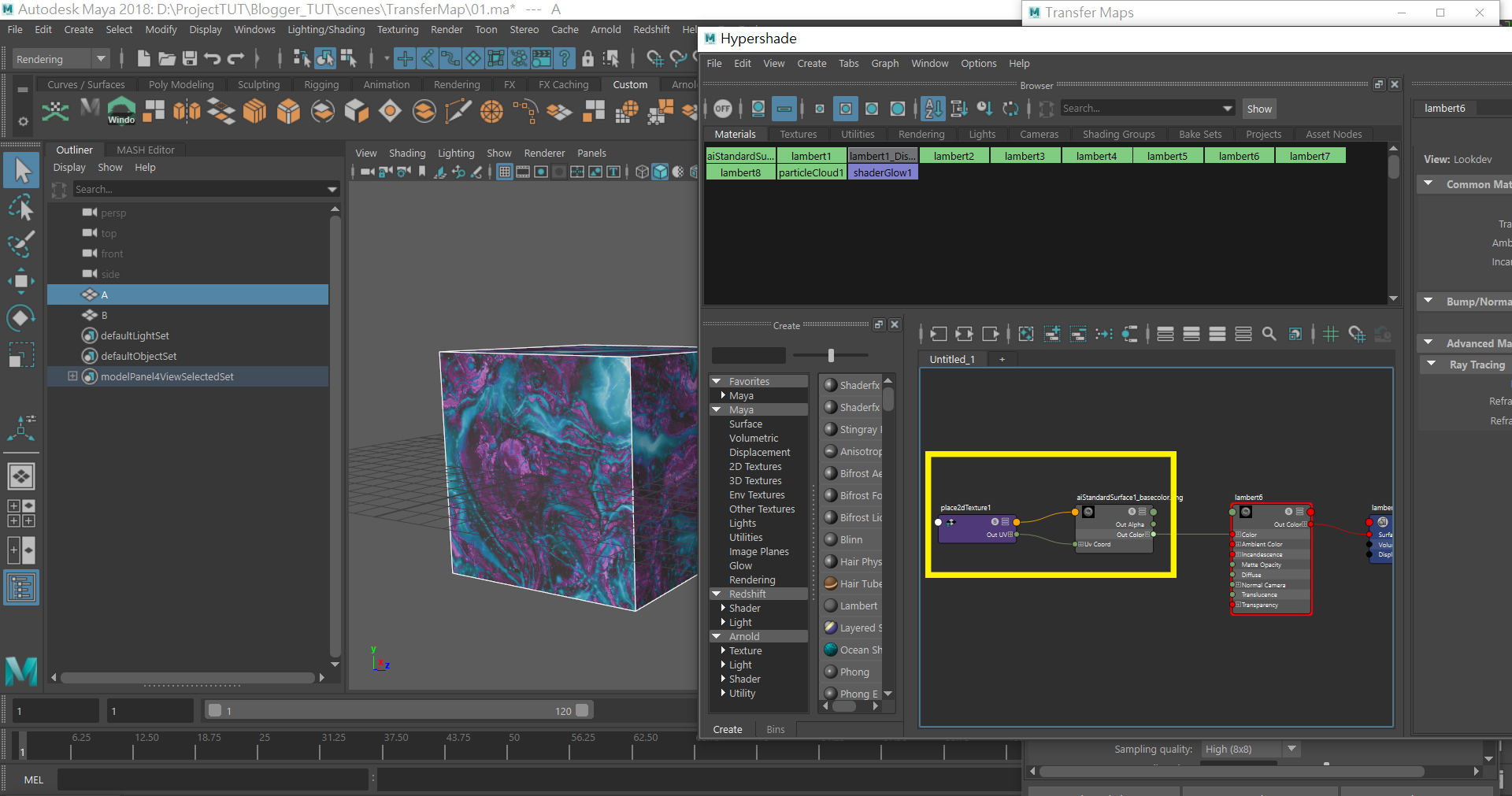Viewport: 1512px width, 796px height.
Task: Create a new tab with the plus button
Action: pyautogui.click(x=1002, y=359)
